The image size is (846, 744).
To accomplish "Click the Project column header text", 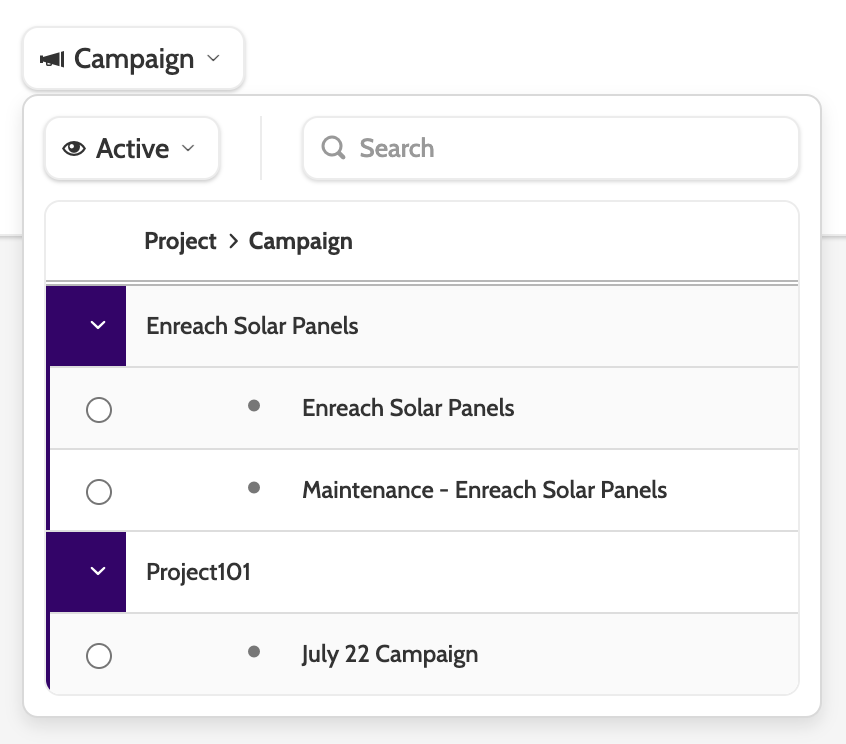I will coord(180,241).
